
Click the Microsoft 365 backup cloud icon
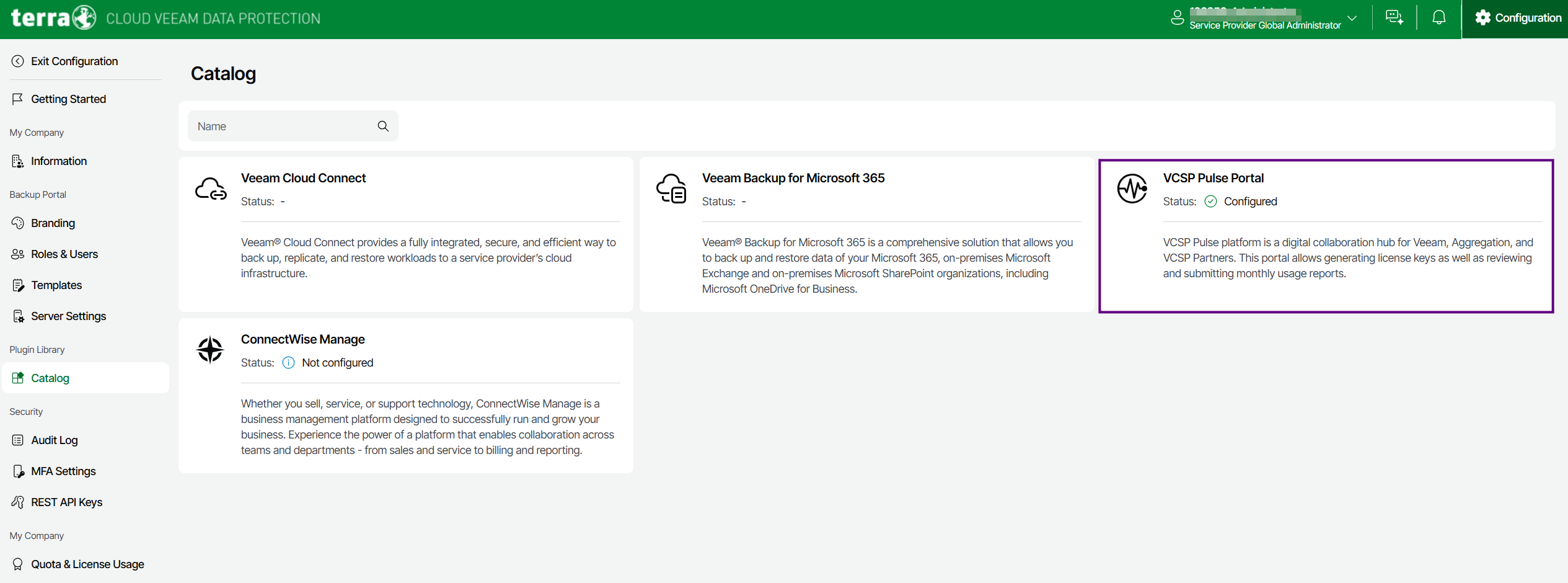[671, 189]
